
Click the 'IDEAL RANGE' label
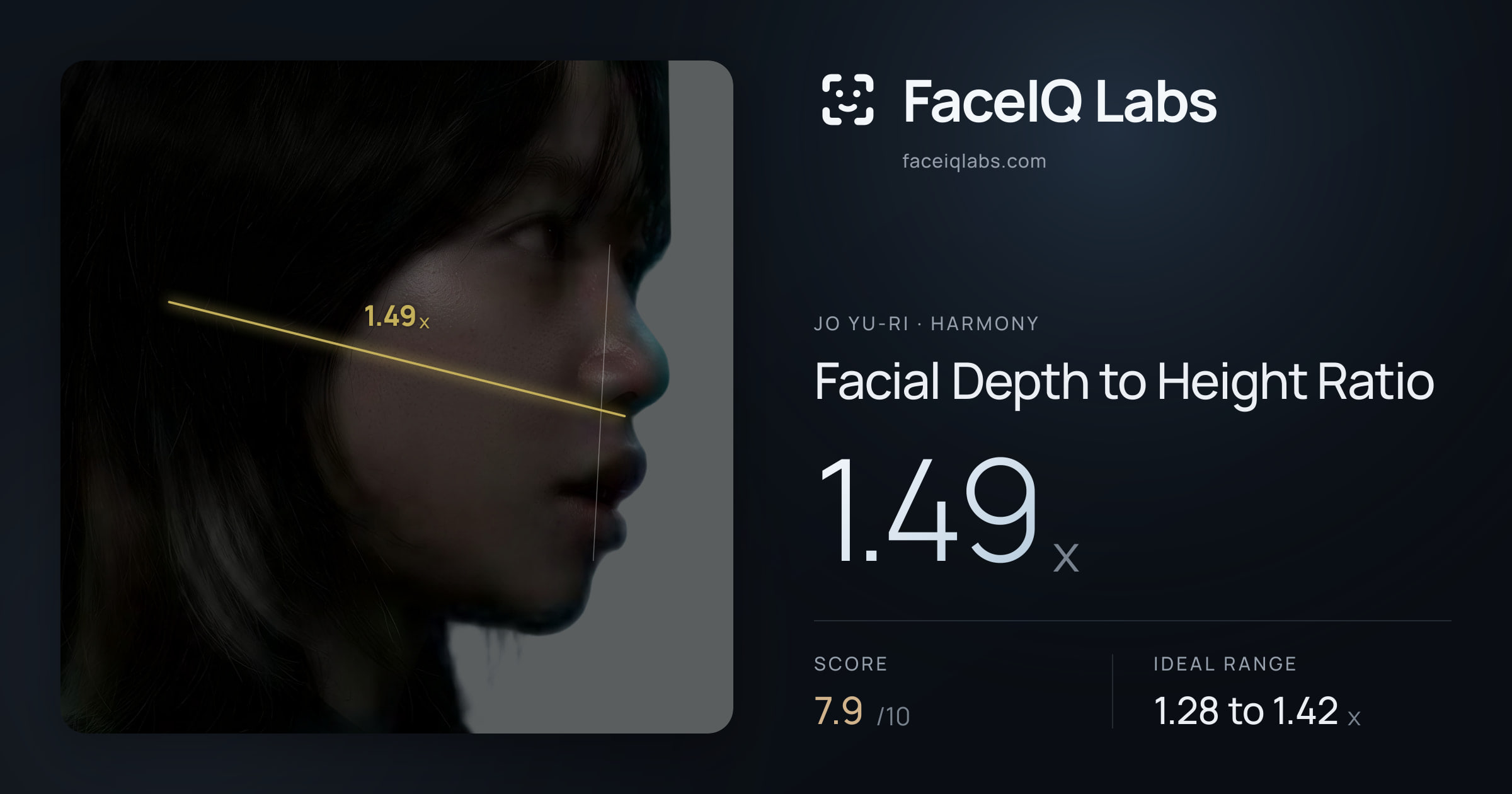(x=1225, y=664)
